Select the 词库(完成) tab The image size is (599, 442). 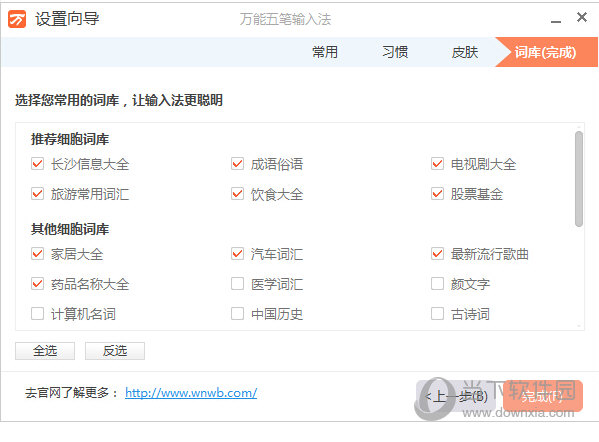pyautogui.click(x=546, y=52)
